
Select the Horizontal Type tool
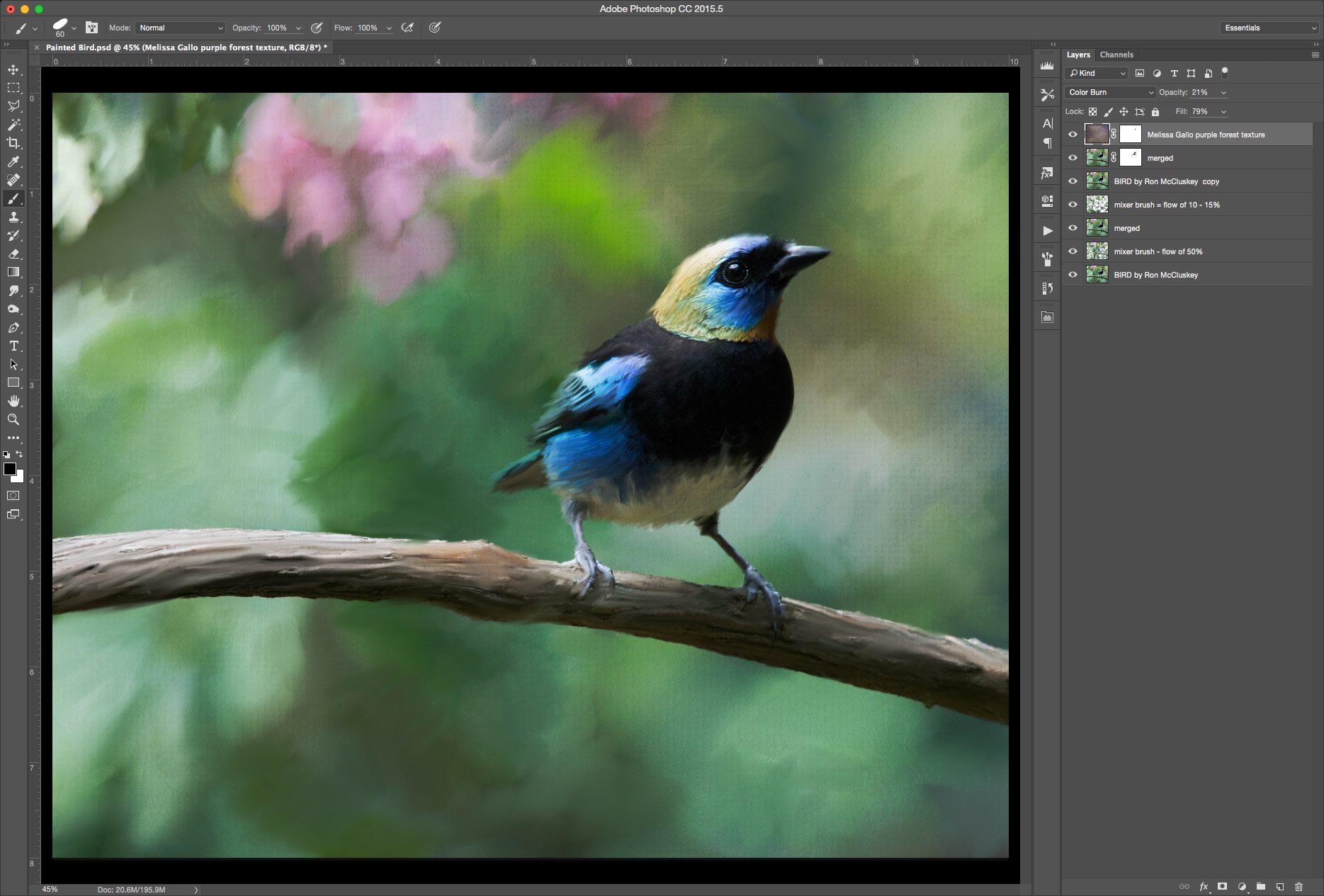pyautogui.click(x=13, y=346)
